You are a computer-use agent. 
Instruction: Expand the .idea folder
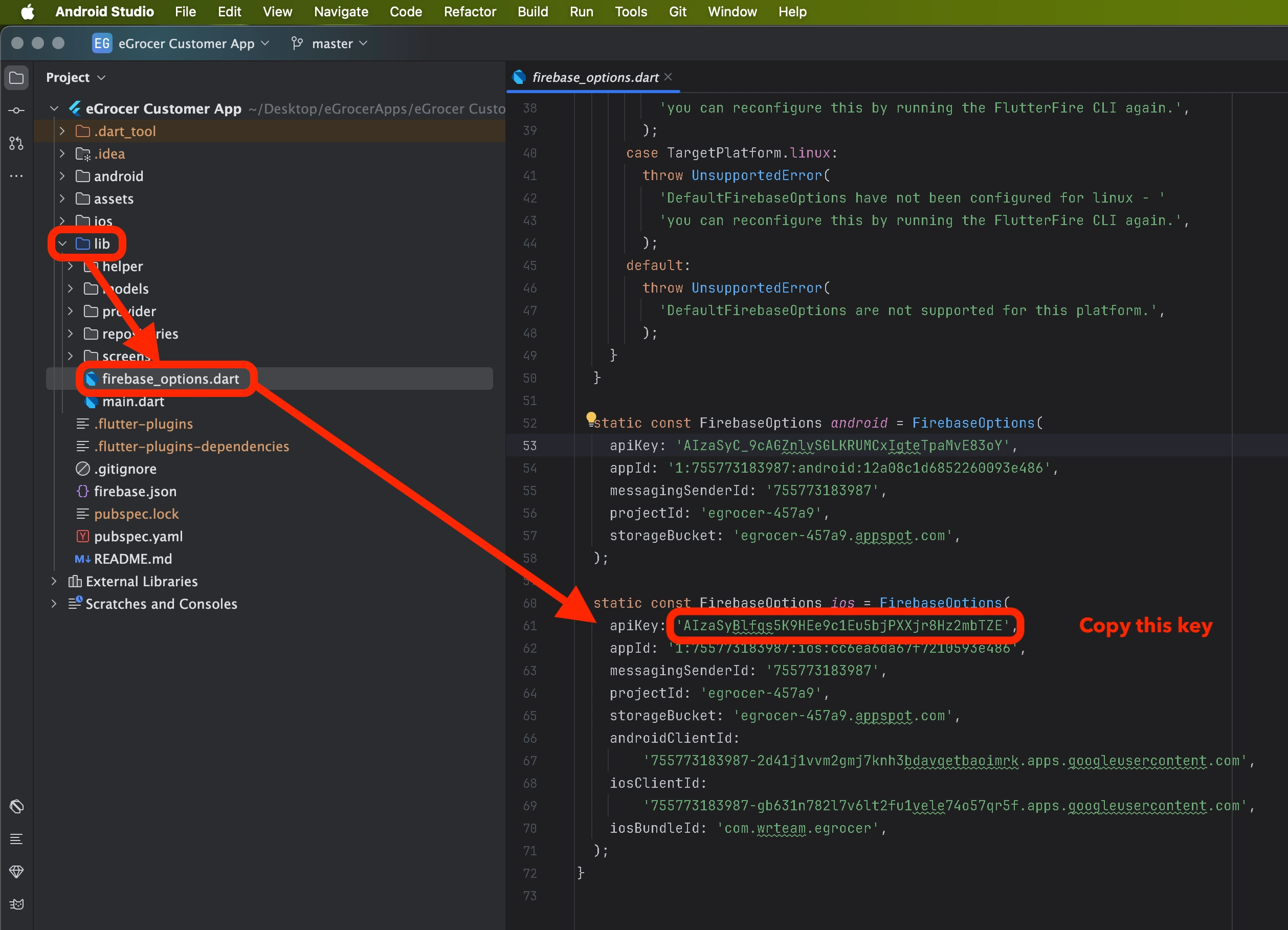click(62, 153)
